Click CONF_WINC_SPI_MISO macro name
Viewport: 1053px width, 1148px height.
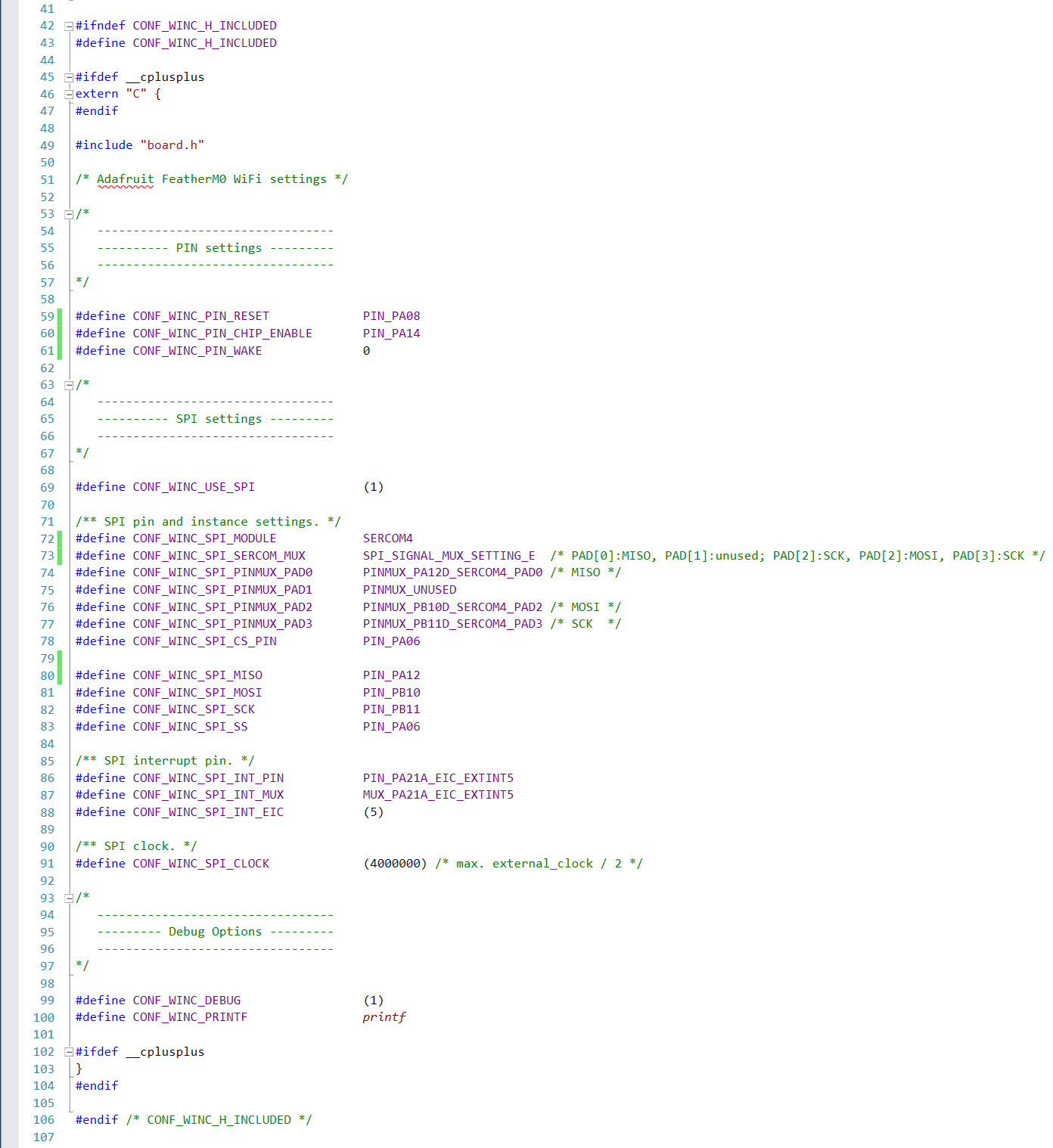197,675
